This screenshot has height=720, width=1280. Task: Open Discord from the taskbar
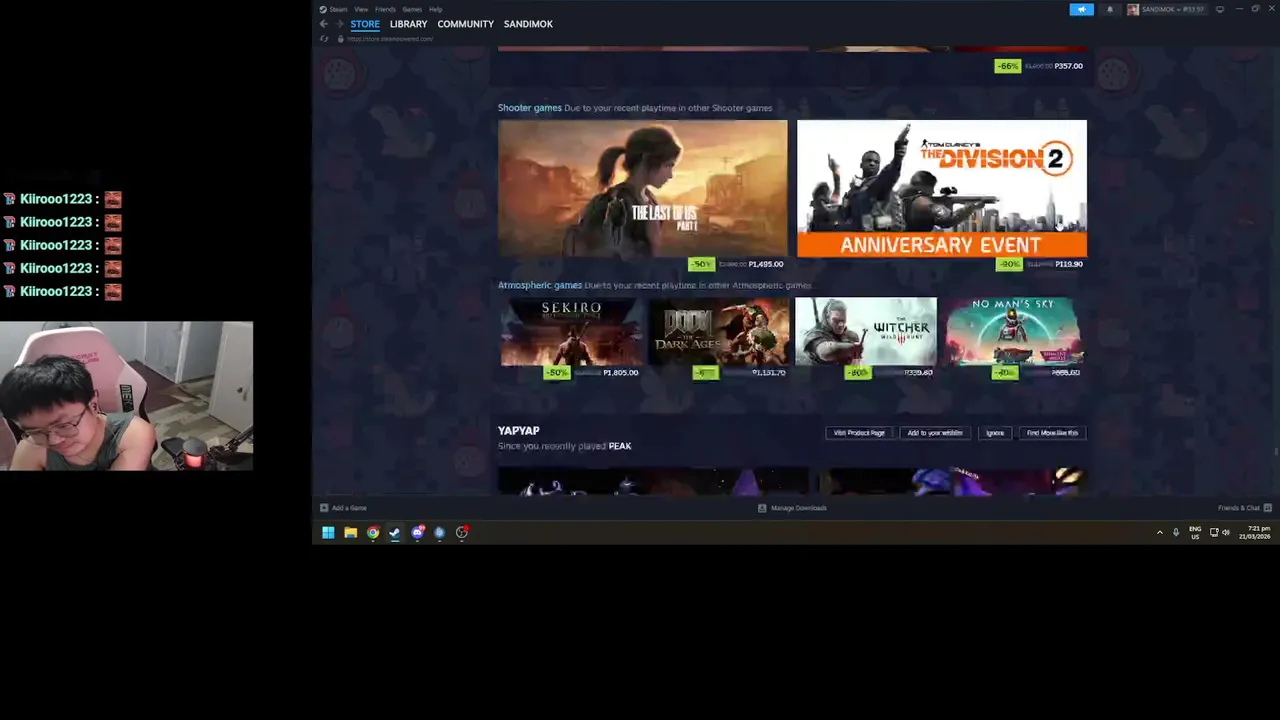click(417, 533)
